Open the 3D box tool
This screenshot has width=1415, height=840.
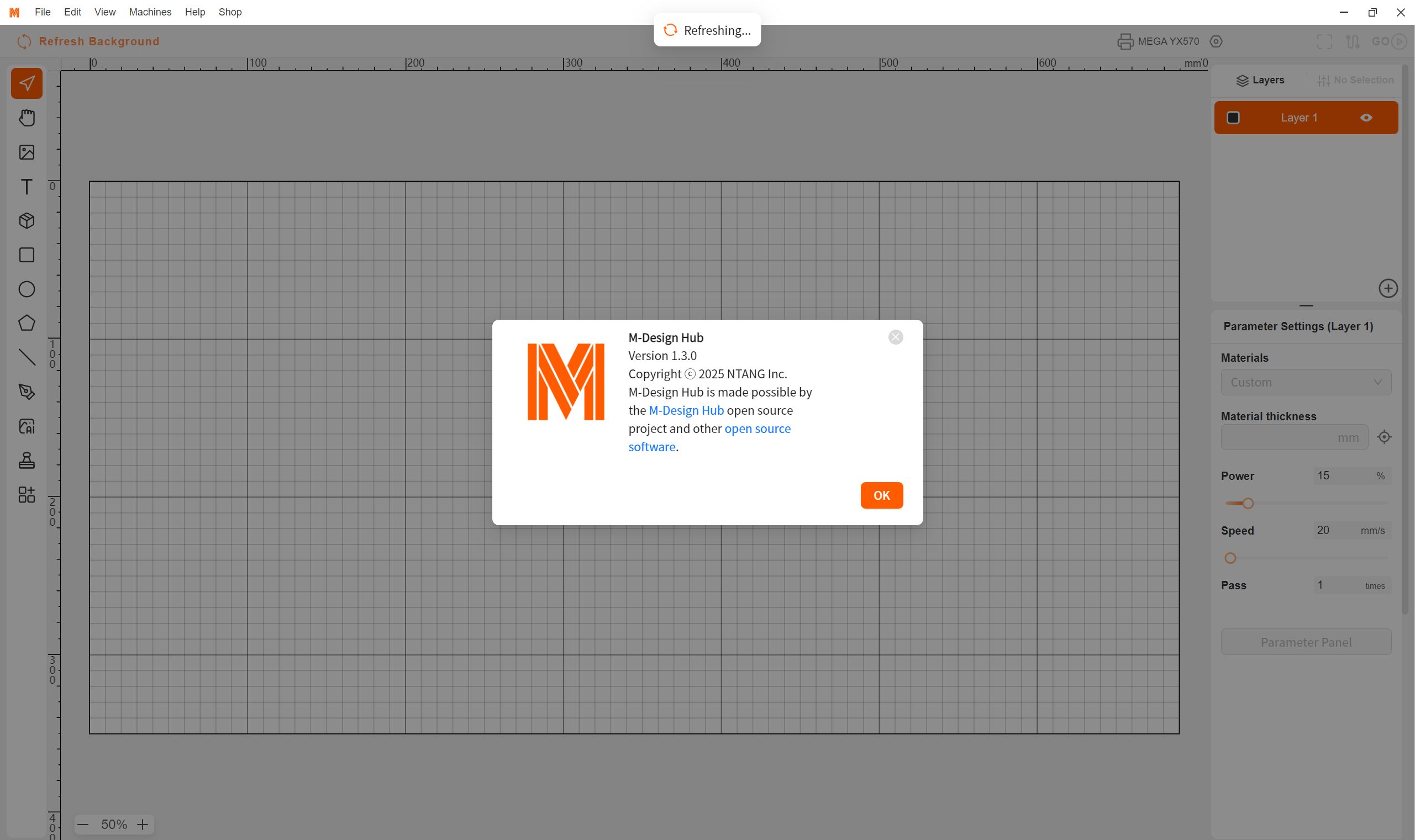[x=27, y=221]
